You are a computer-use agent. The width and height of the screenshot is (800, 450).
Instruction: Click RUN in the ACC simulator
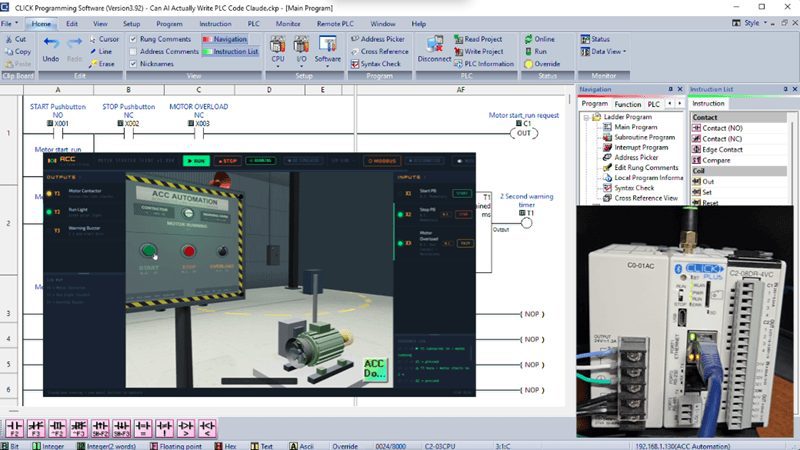(196, 161)
